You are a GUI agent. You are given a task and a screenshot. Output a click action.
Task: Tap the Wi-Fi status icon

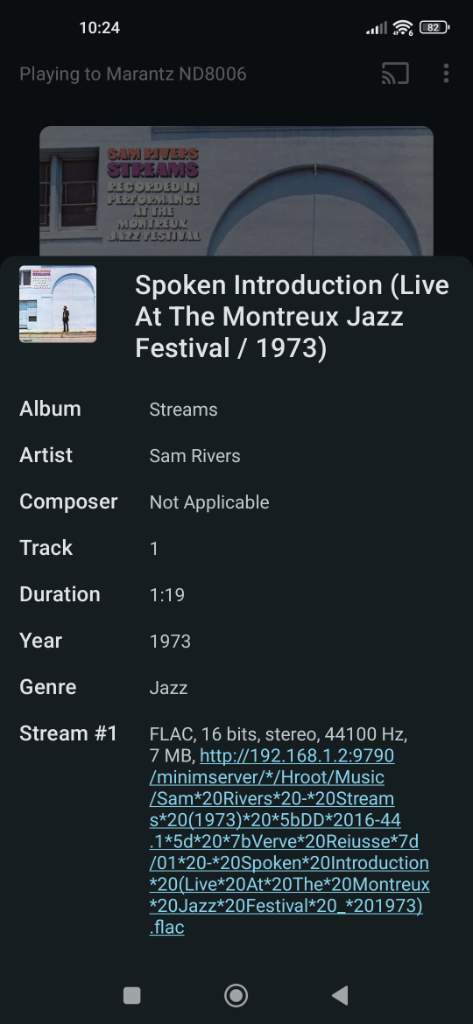coord(403,27)
